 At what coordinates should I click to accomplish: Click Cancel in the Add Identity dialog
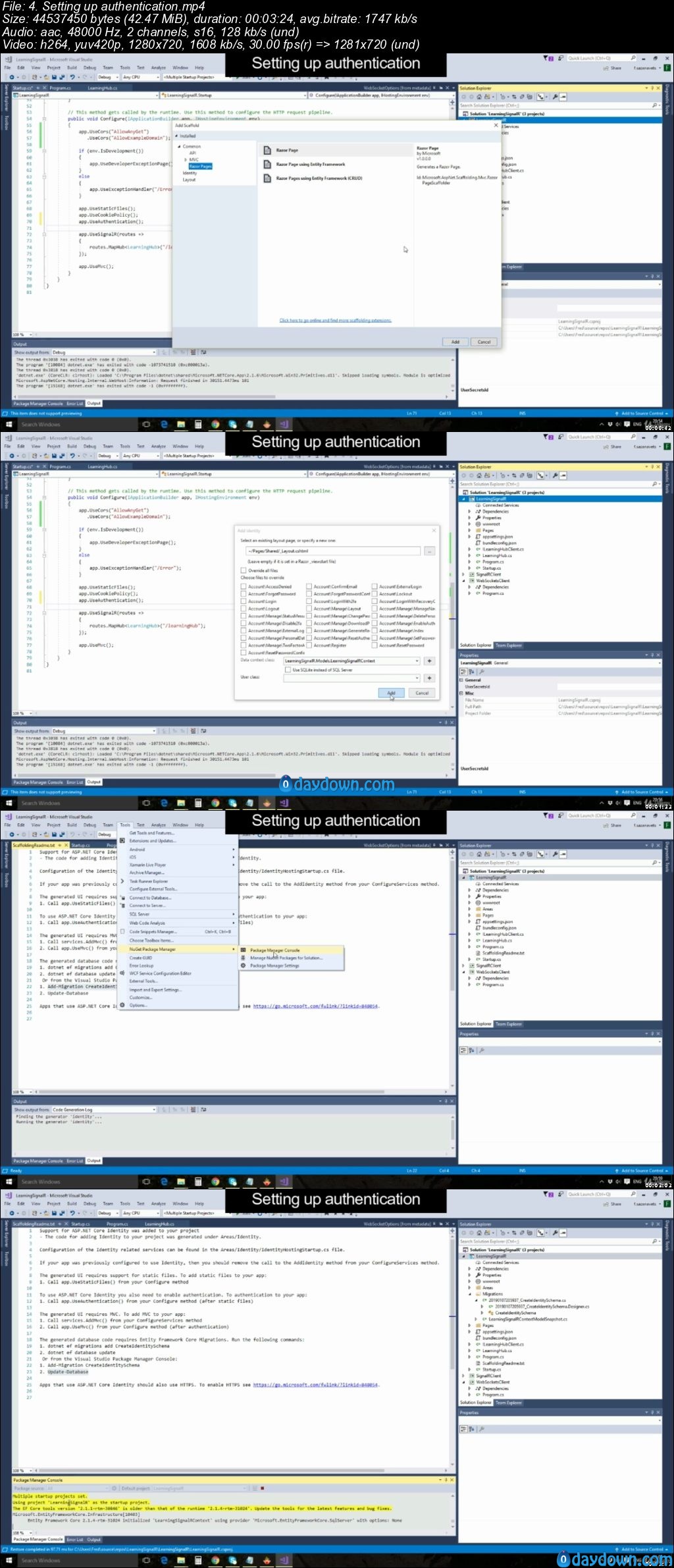coord(422,693)
